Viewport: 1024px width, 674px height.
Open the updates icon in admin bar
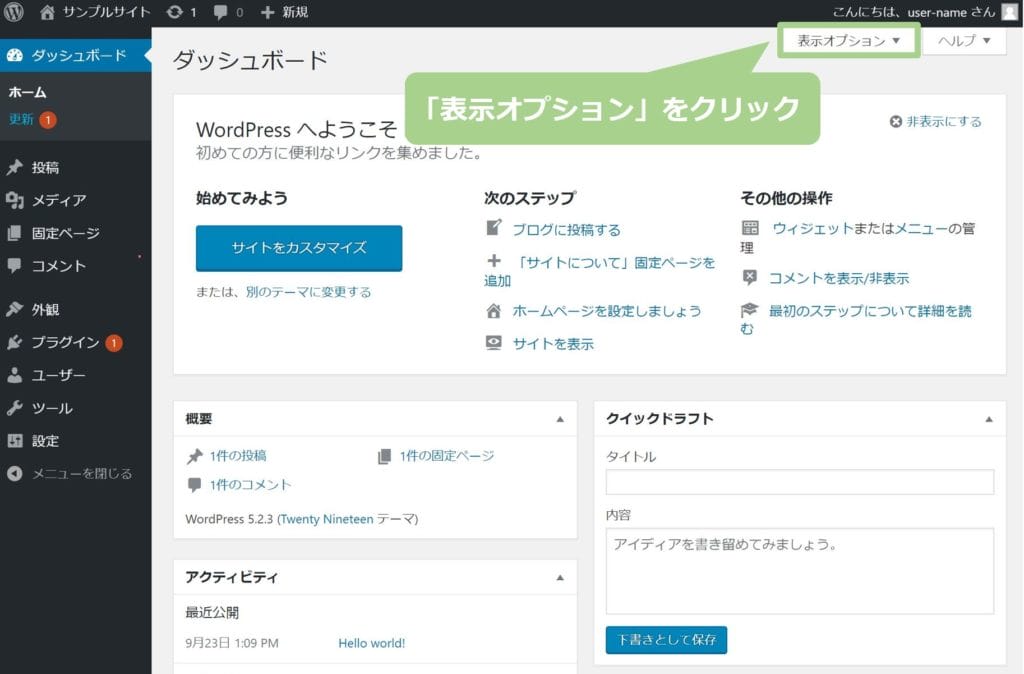(175, 13)
